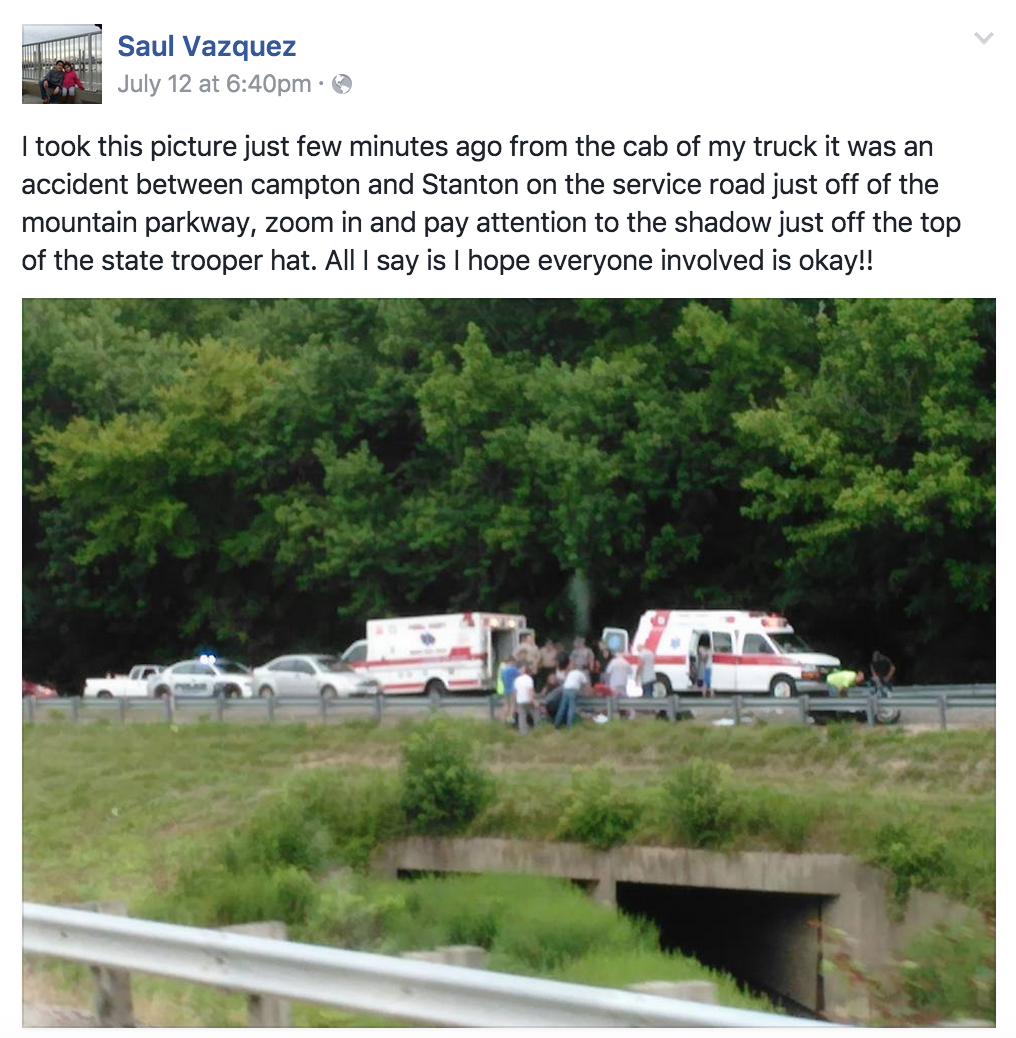This screenshot has width=1016, height=1038.
Task: Click the silver sedan behind the ambulance
Action: tap(311, 676)
